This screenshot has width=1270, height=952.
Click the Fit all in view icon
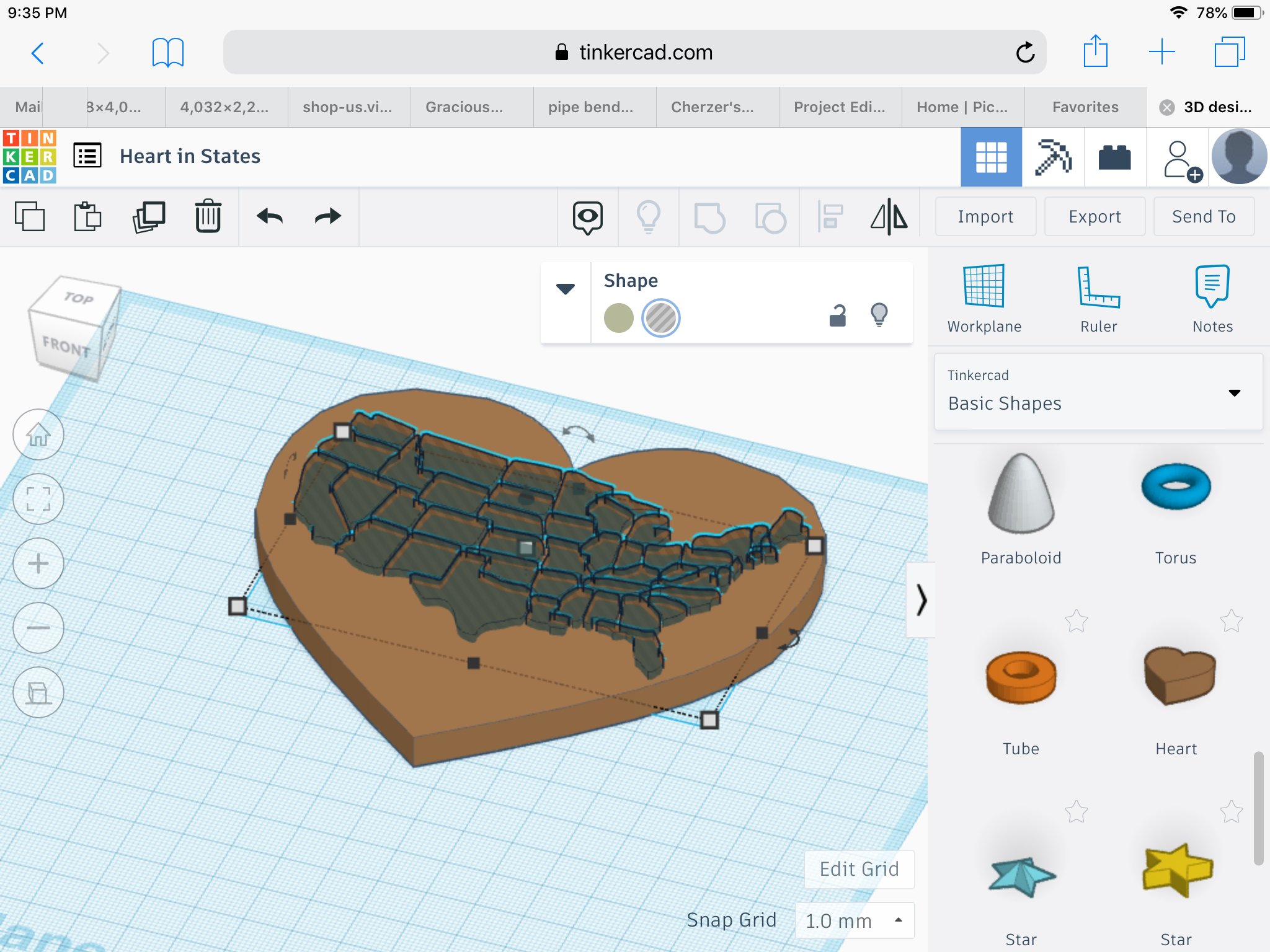38,499
